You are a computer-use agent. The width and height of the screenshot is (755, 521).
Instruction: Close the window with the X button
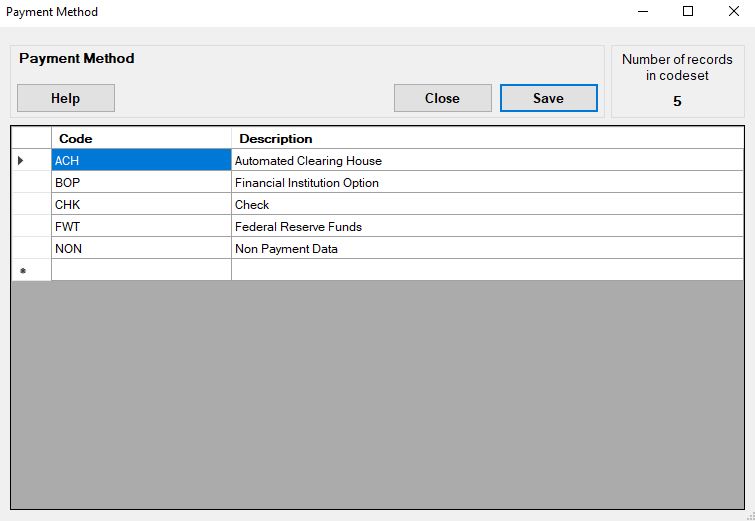733,12
